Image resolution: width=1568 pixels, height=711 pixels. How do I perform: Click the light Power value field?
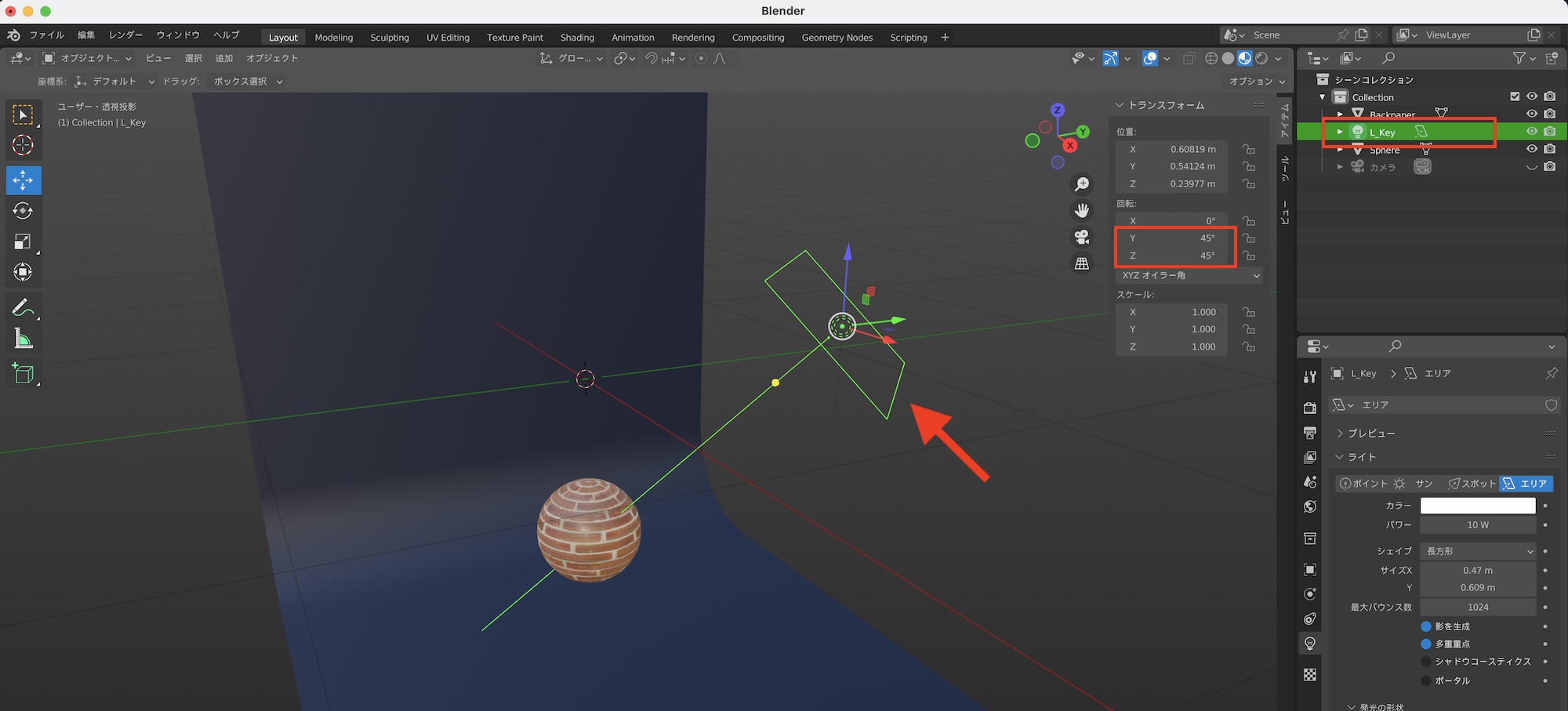[x=1477, y=525]
